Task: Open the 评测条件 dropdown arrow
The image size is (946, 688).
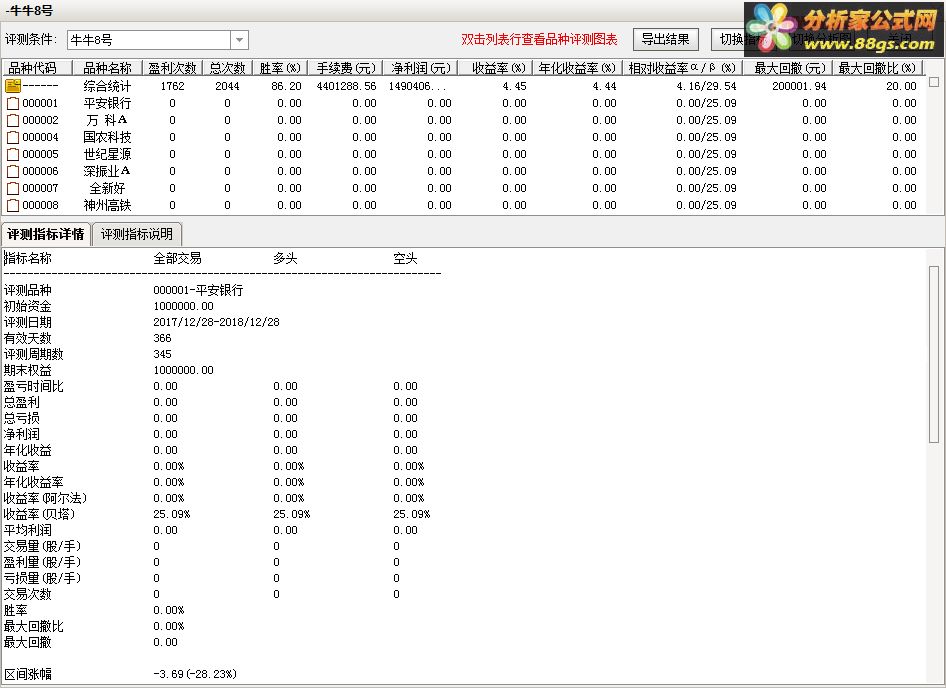Action: pyautogui.click(x=239, y=40)
